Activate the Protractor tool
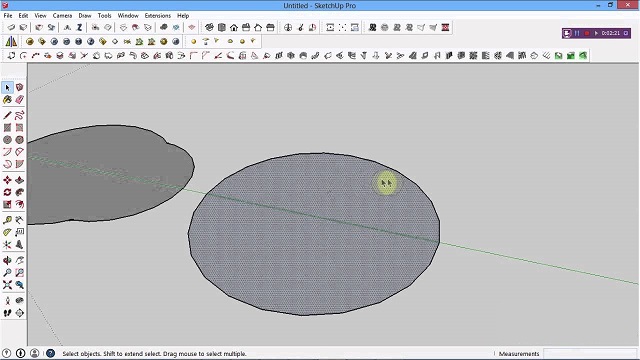Image resolution: width=640 pixels, height=360 pixels. (7, 232)
